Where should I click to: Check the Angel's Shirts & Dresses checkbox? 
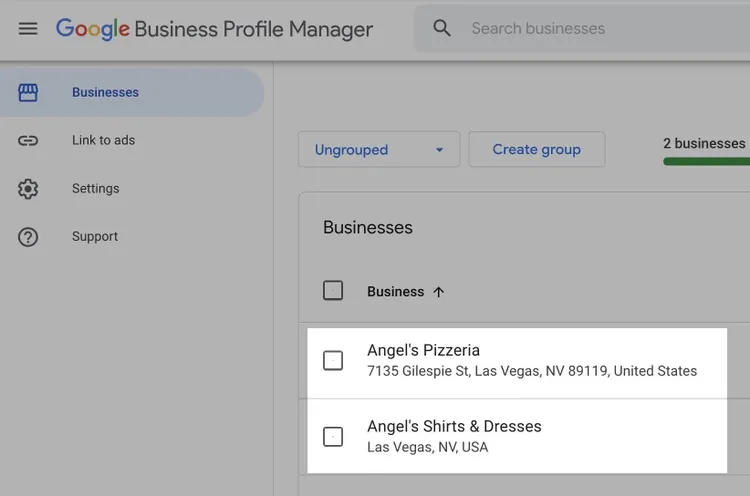[x=333, y=436]
